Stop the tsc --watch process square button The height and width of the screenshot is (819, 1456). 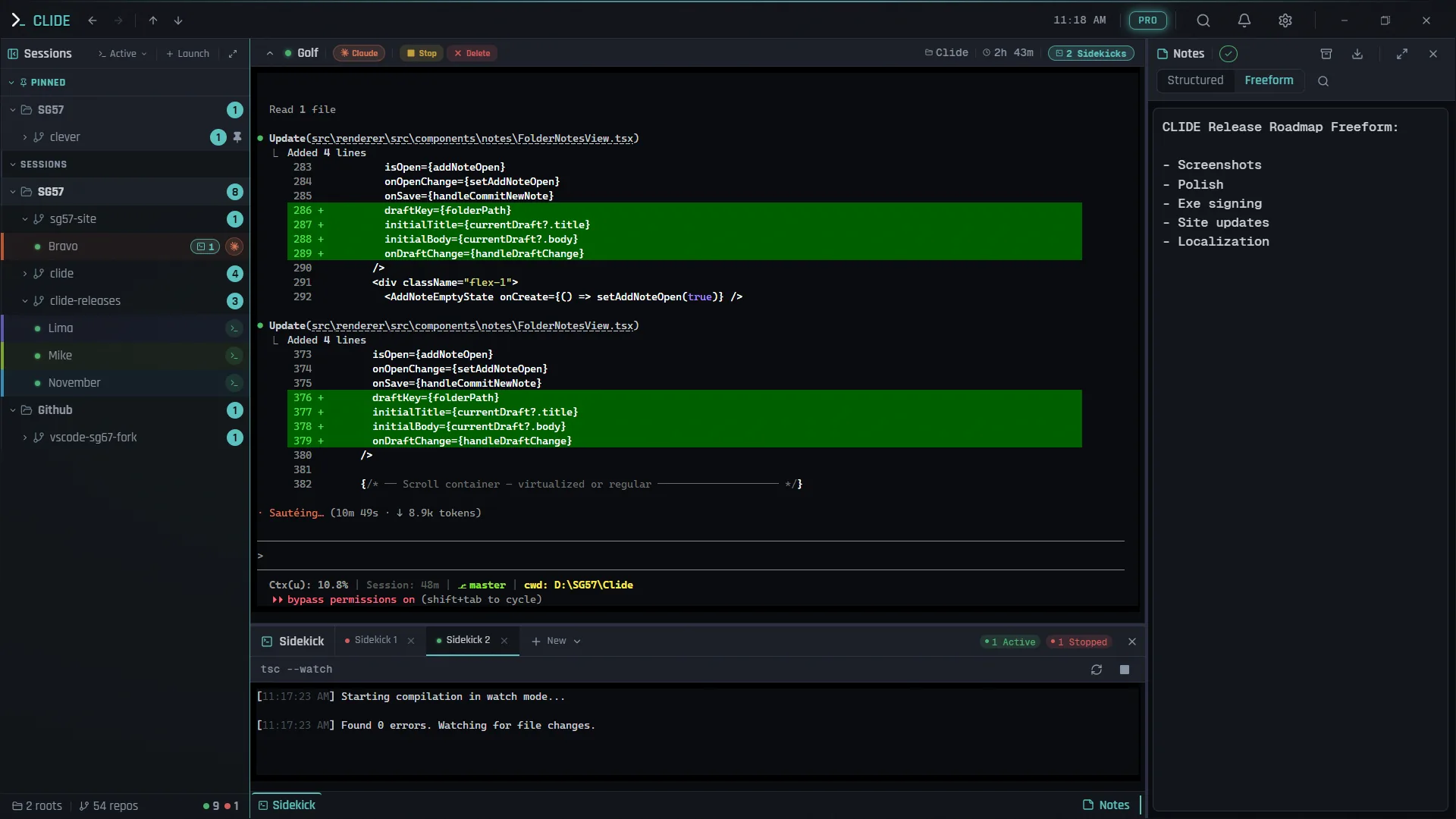coord(1125,670)
